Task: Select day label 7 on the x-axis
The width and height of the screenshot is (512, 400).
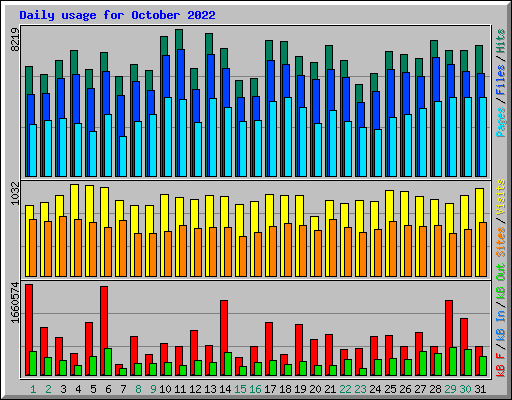Action: pos(123,389)
